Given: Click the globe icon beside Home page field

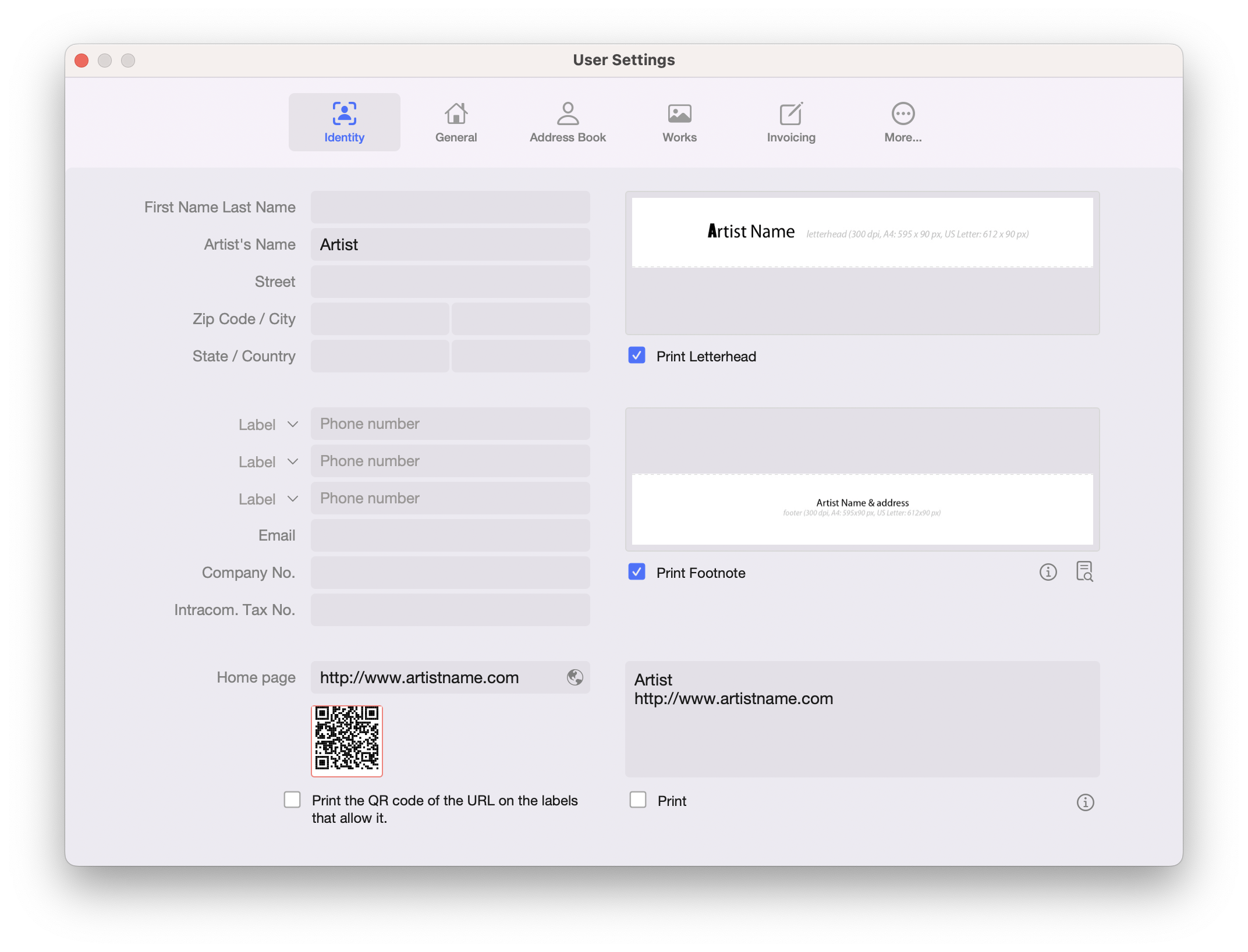Looking at the screenshot, I should (574, 677).
